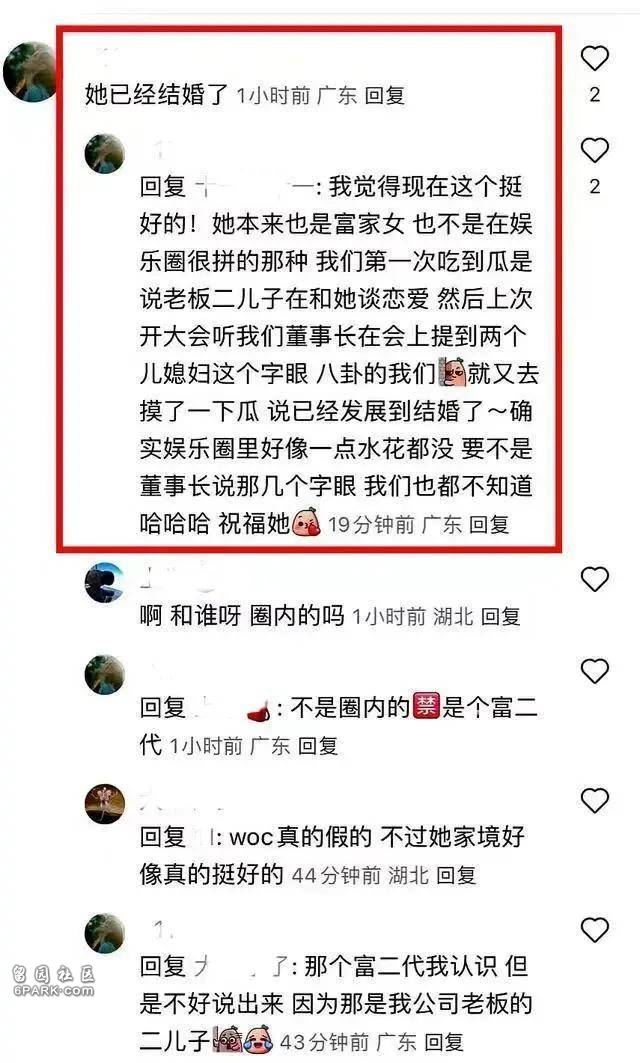
Task: Open avatar of the "啊 和谁呀" commenter
Action: 104,582
